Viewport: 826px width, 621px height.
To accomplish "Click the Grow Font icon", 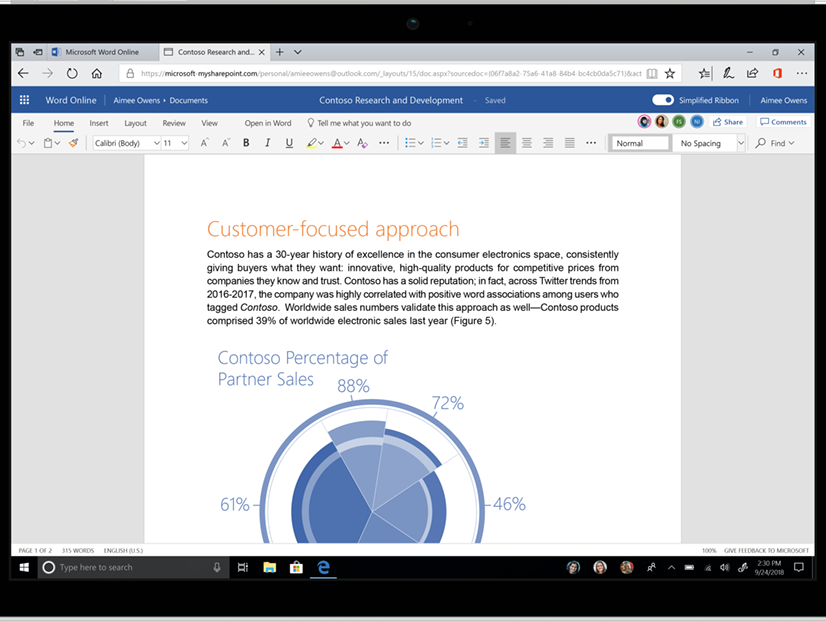I will click(x=204, y=143).
